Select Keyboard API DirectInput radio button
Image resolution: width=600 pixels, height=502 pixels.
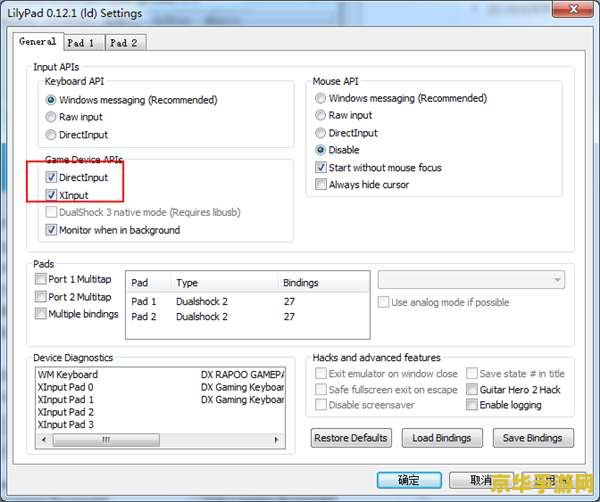[51, 135]
